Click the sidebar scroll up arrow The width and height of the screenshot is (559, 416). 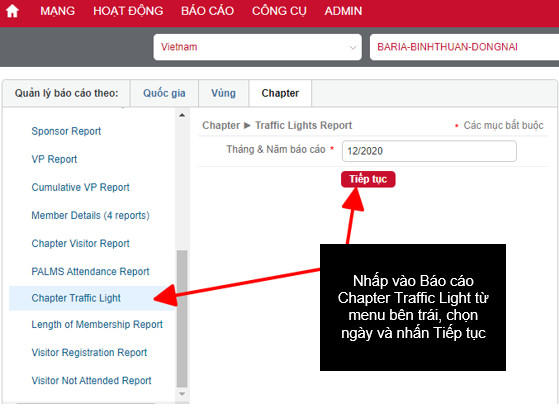coord(182,115)
